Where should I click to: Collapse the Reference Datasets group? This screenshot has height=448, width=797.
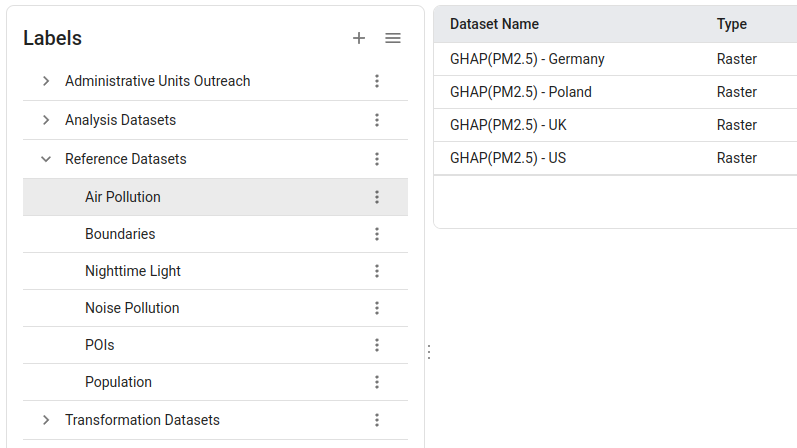[x=46, y=159]
